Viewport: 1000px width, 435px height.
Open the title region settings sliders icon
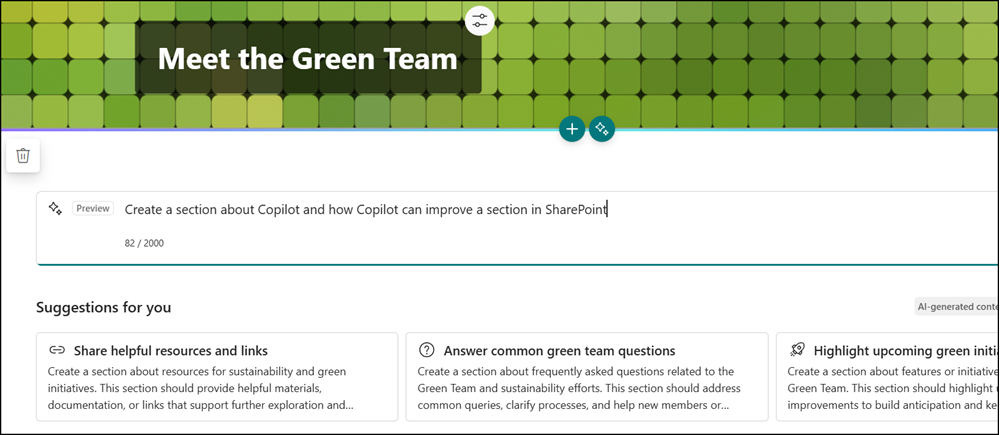[x=480, y=20]
